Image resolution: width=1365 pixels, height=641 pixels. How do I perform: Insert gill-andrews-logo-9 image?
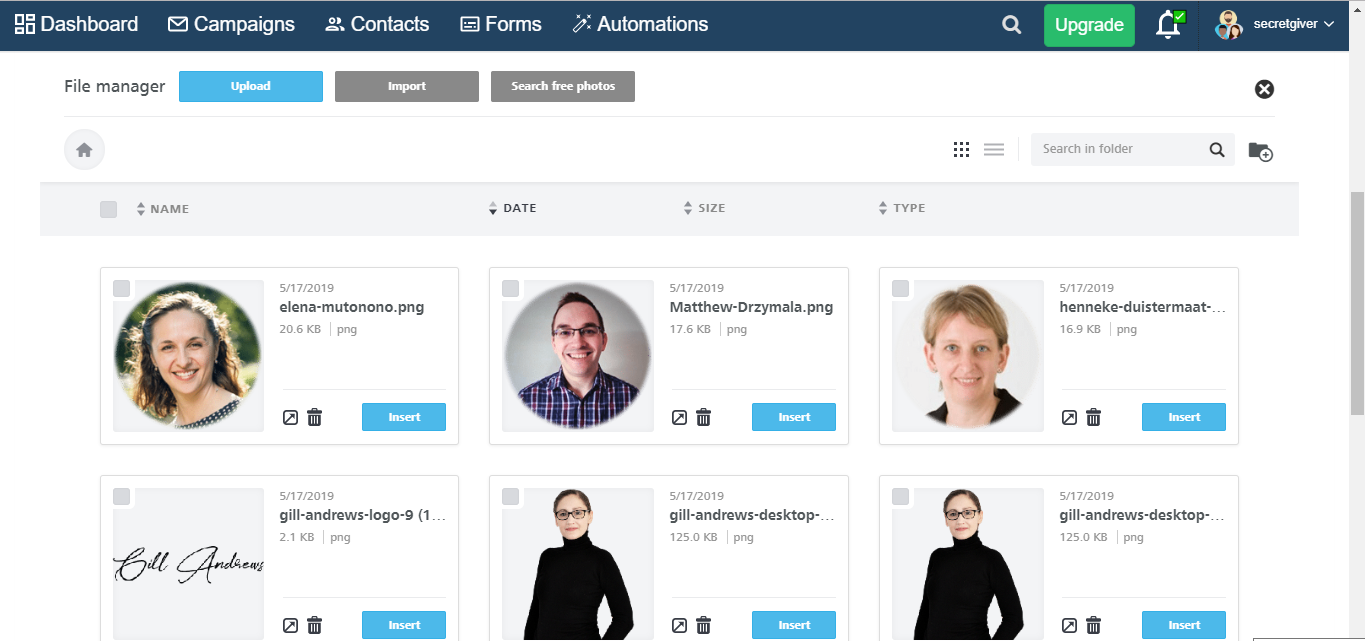pos(404,625)
